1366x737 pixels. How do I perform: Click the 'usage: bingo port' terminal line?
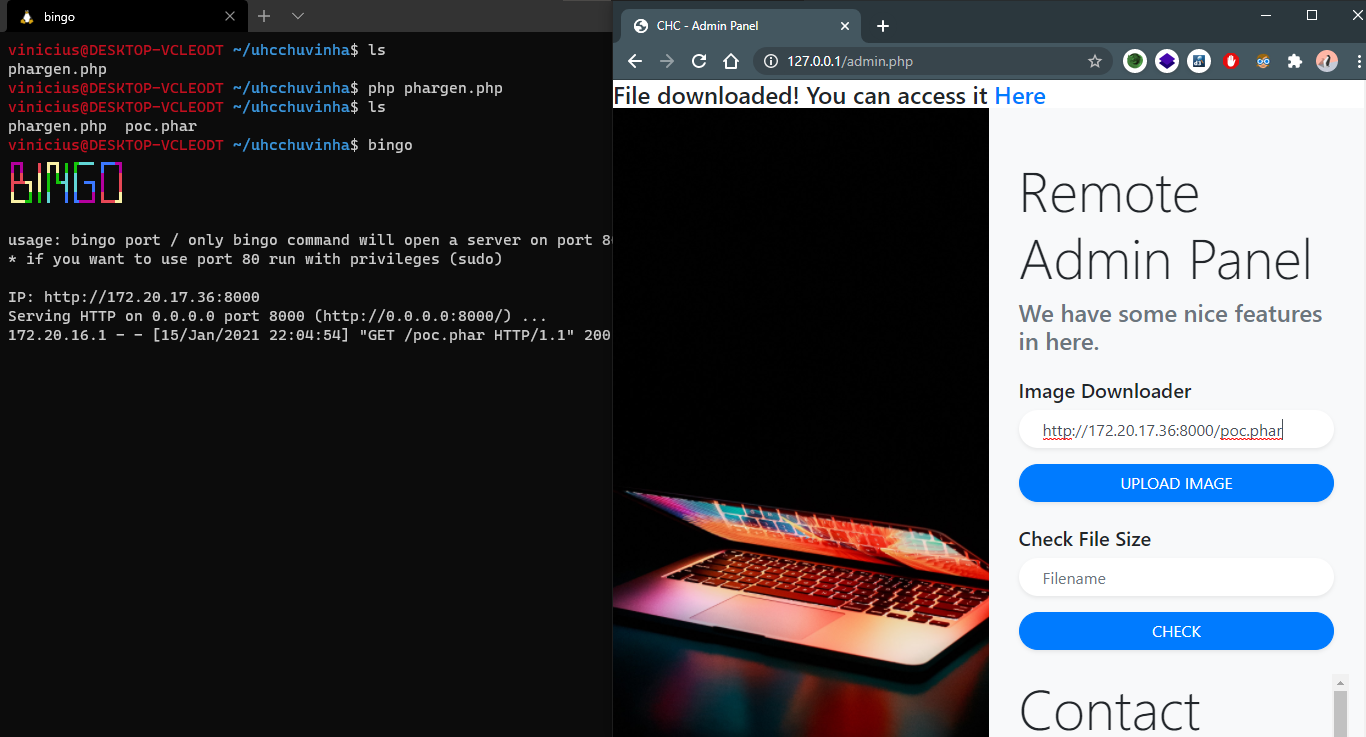(x=309, y=240)
